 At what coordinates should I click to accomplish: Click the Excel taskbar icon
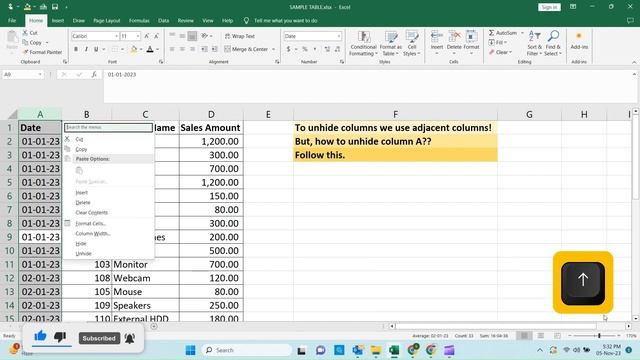tap(394, 350)
